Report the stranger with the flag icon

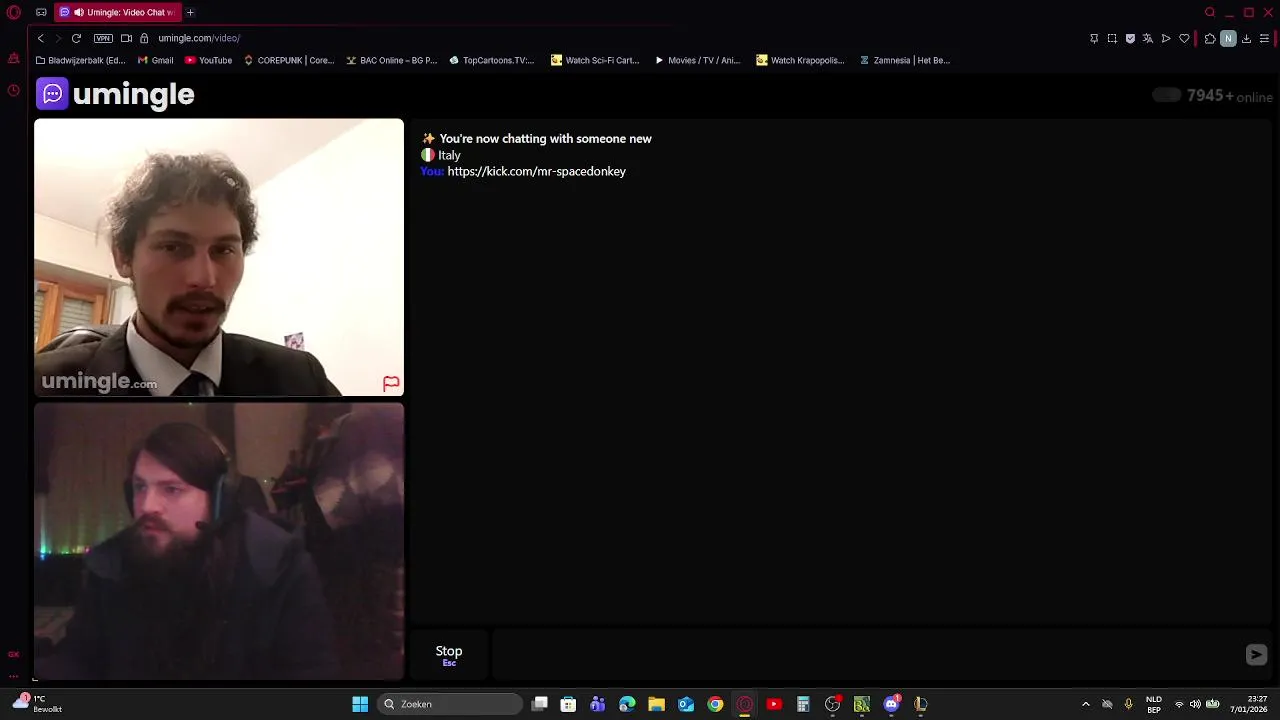[x=391, y=383]
